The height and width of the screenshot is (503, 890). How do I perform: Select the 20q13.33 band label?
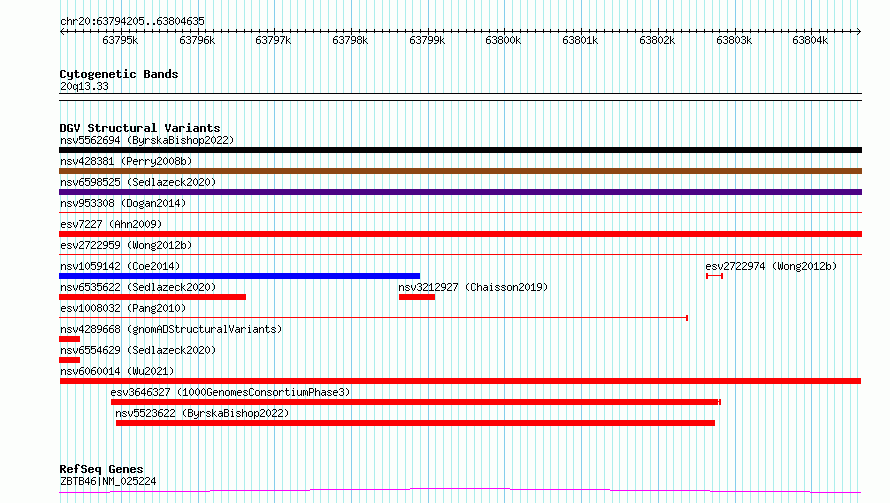(84, 86)
